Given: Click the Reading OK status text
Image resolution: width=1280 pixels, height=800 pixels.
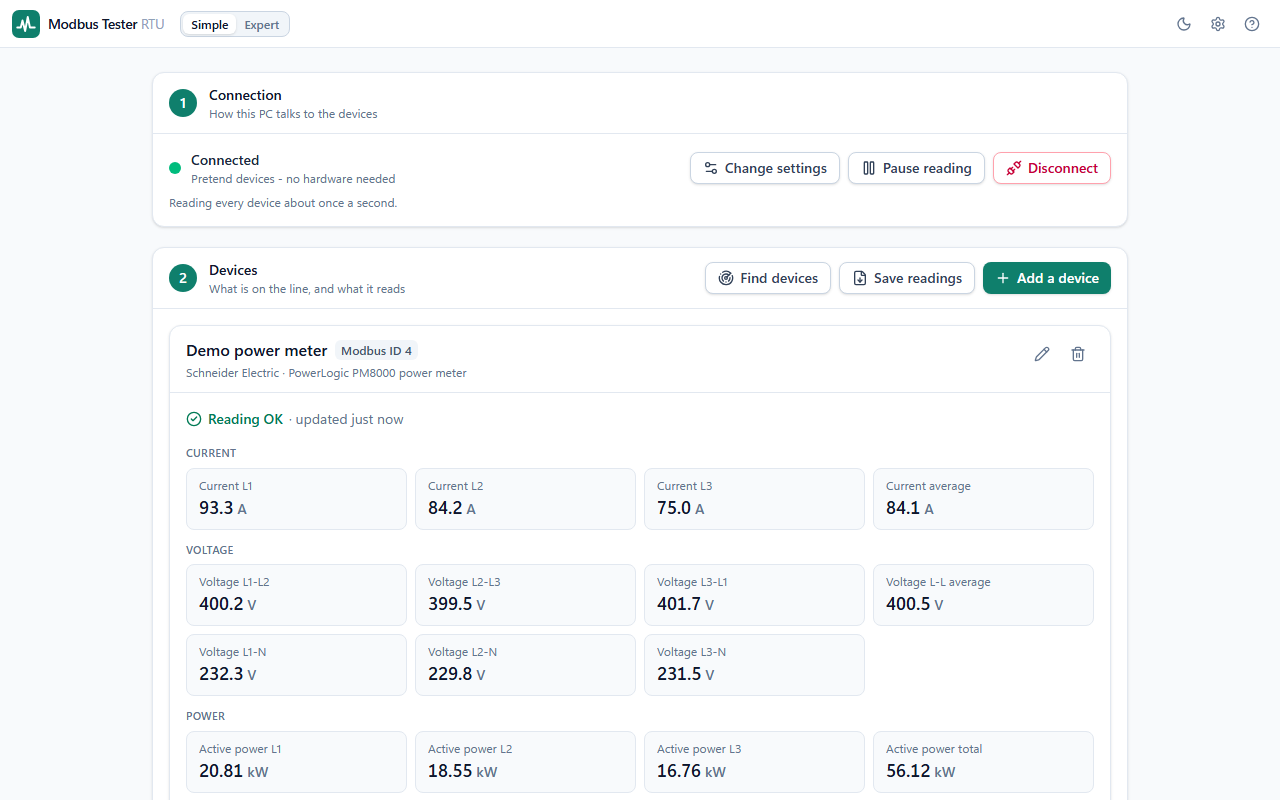Looking at the screenshot, I should 245,419.
